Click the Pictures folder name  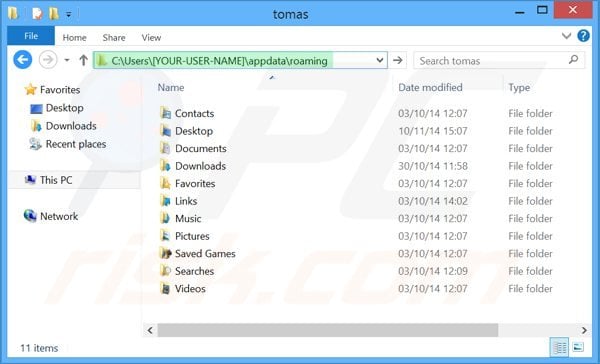tap(192, 236)
